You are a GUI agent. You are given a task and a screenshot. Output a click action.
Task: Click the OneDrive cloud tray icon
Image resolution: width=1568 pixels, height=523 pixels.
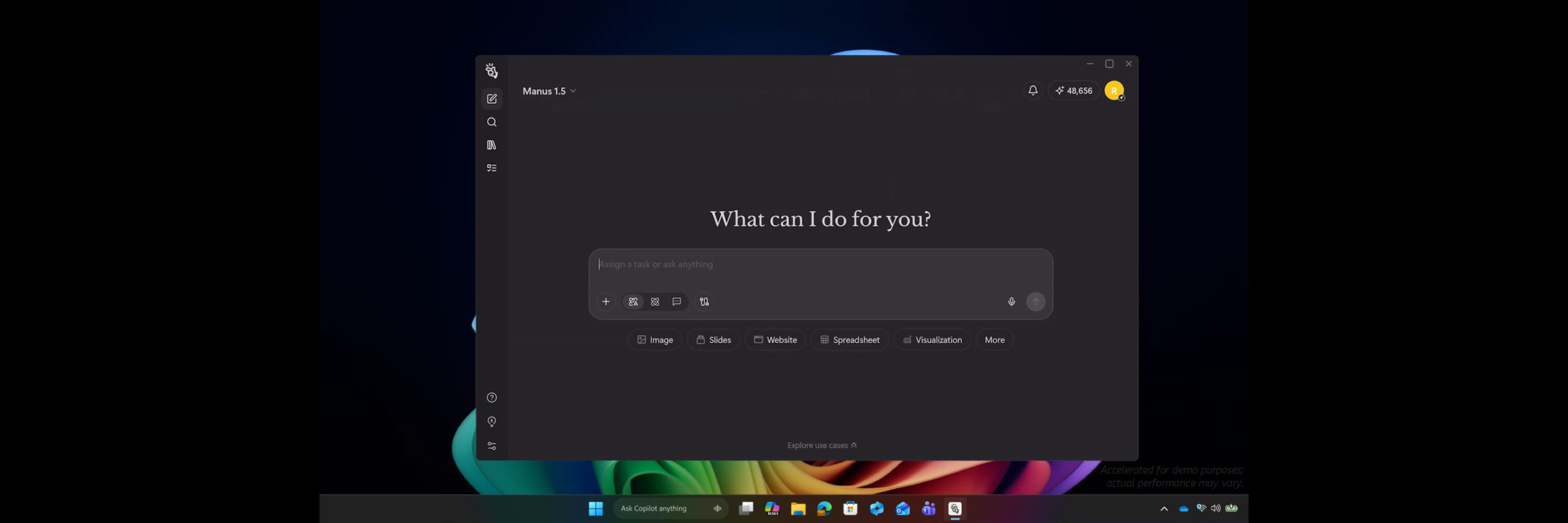(1184, 508)
